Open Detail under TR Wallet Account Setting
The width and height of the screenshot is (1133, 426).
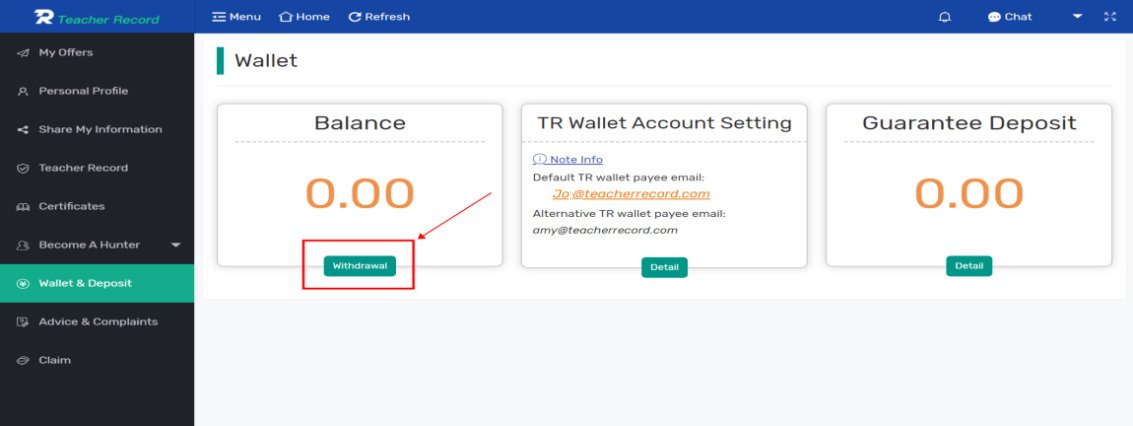pyautogui.click(x=664, y=267)
